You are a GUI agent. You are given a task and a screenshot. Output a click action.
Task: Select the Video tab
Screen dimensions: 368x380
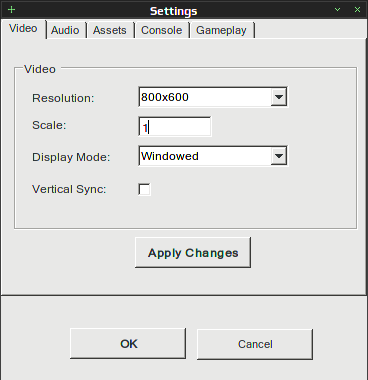point(23,29)
